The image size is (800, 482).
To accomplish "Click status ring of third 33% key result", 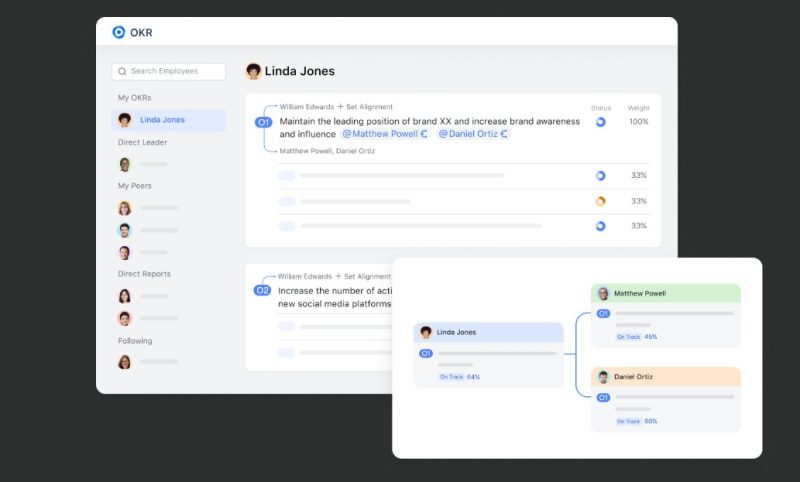I will pos(601,226).
